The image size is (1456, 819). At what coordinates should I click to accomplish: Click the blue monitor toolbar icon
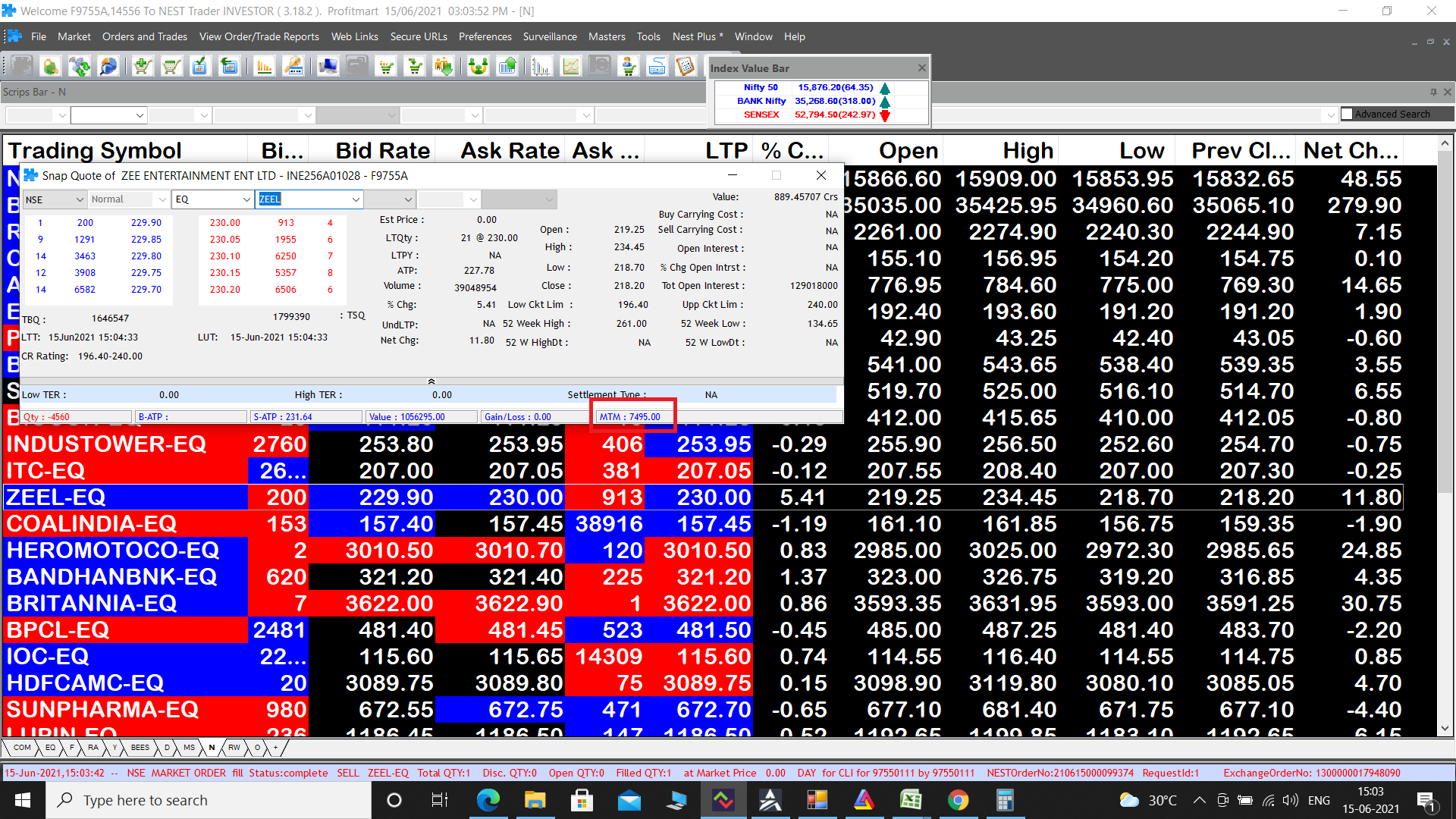click(x=328, y=67)
